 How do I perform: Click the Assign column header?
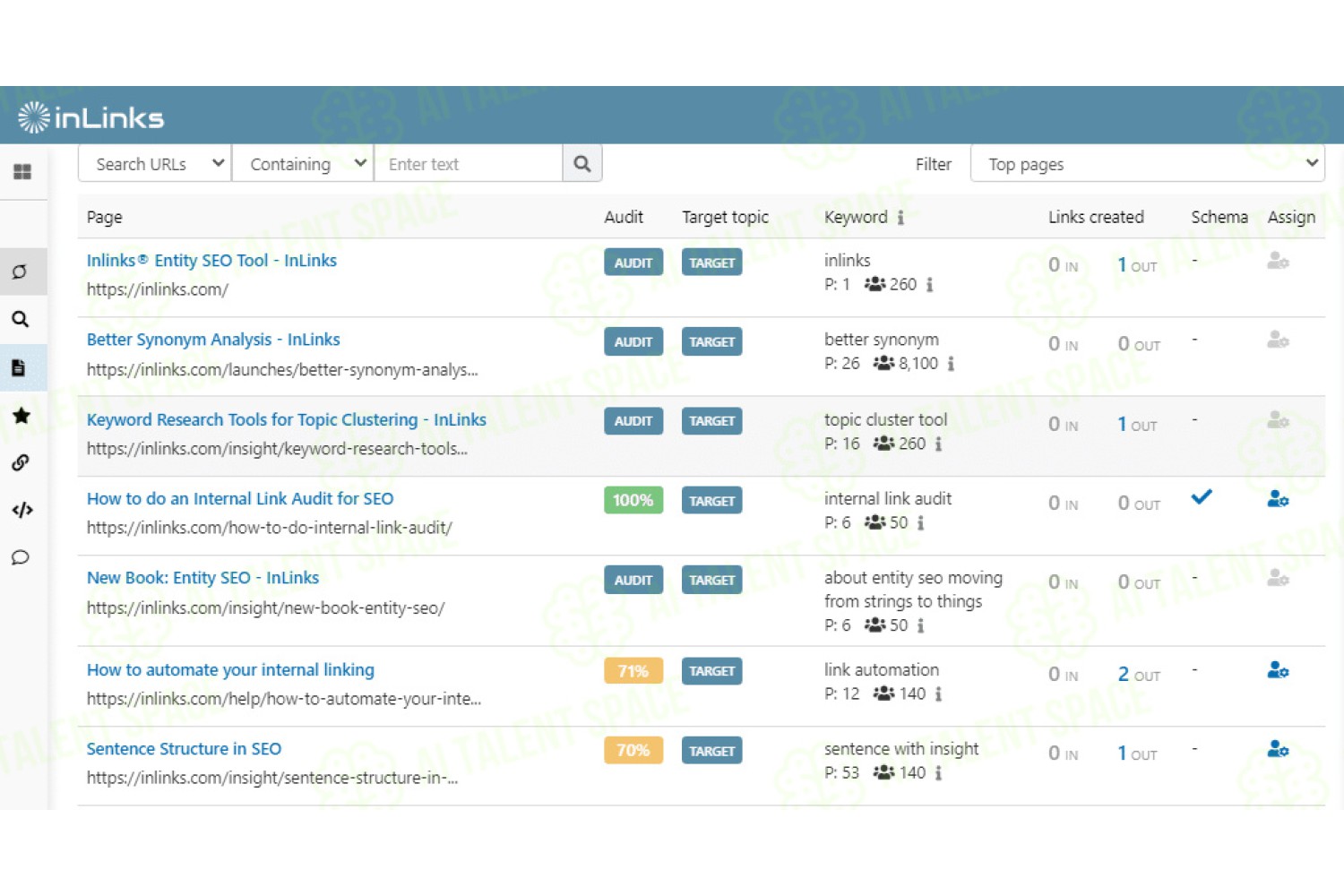1291,217
